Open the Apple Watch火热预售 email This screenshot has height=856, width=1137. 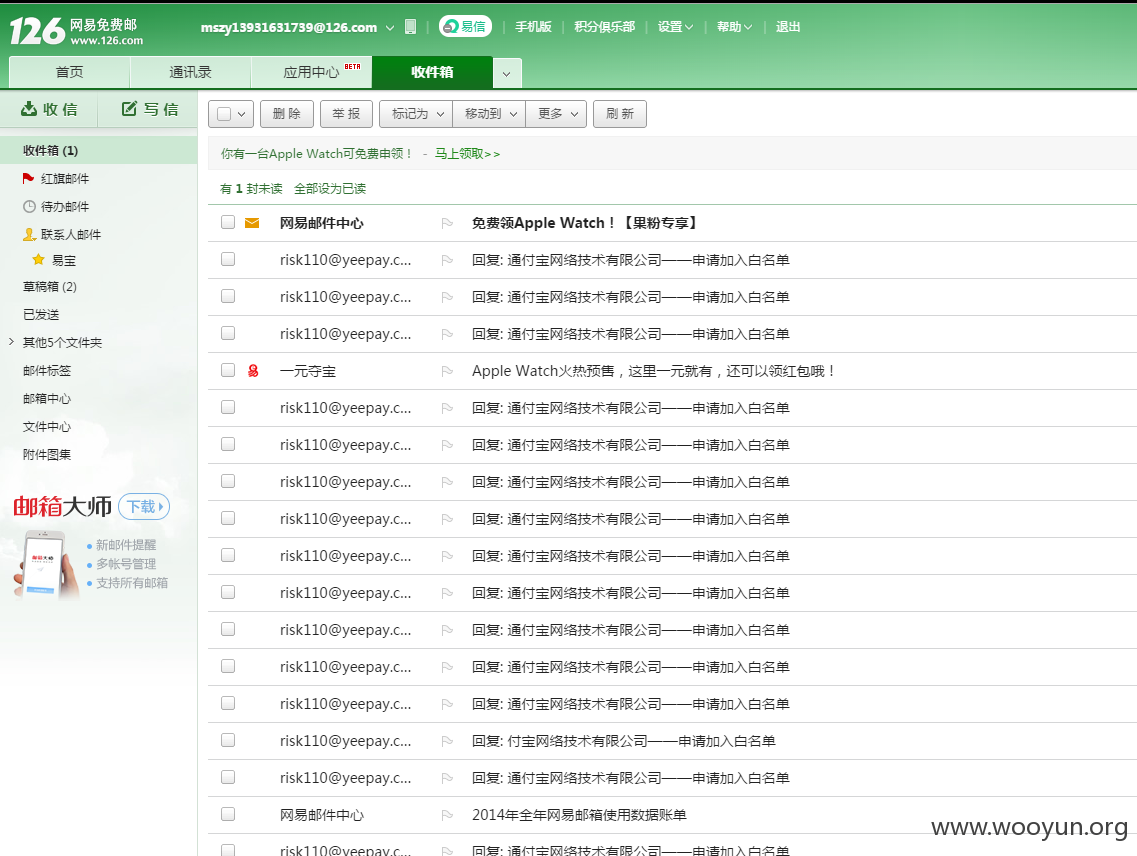(x=654, y=371)
